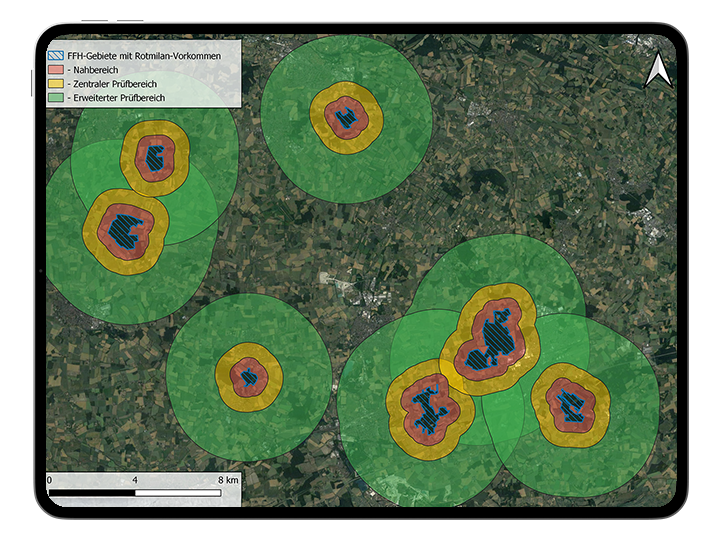Select the blue FFH area in the bottom-right buffer

click(571, 404)
